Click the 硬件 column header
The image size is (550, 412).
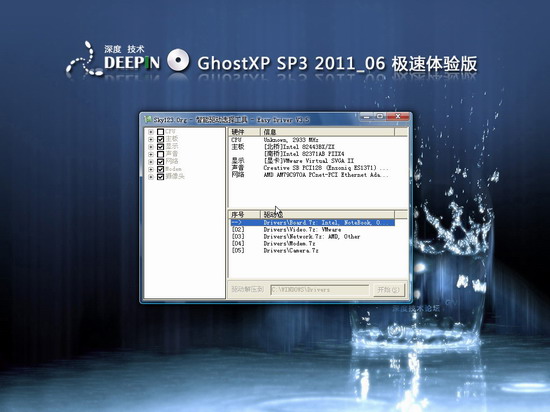[244, 132]
